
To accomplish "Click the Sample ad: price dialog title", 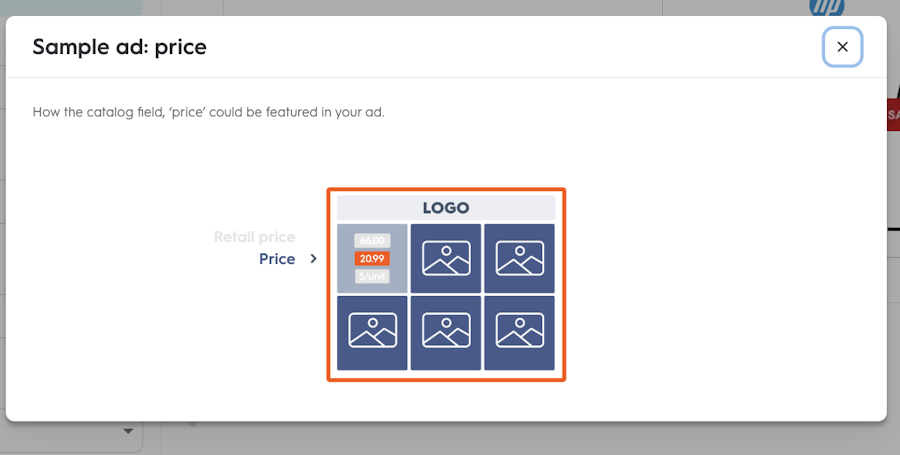I will 119,47.
